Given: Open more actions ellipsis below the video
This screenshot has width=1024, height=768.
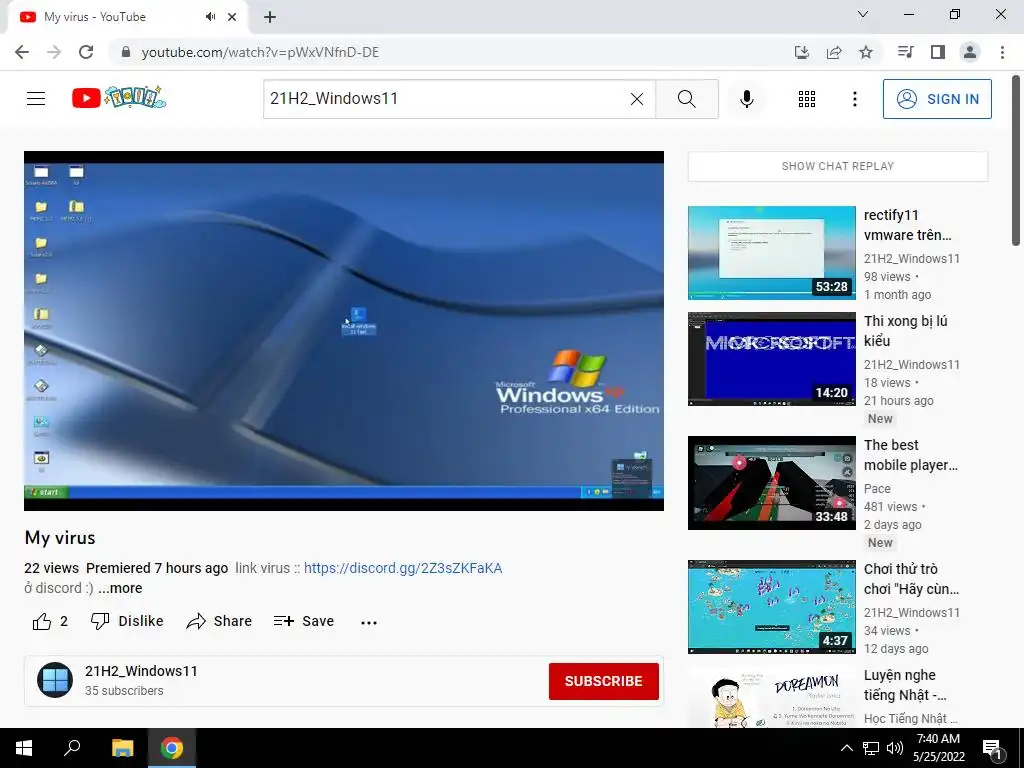Looking at the screenshot, I should point(369,622).
